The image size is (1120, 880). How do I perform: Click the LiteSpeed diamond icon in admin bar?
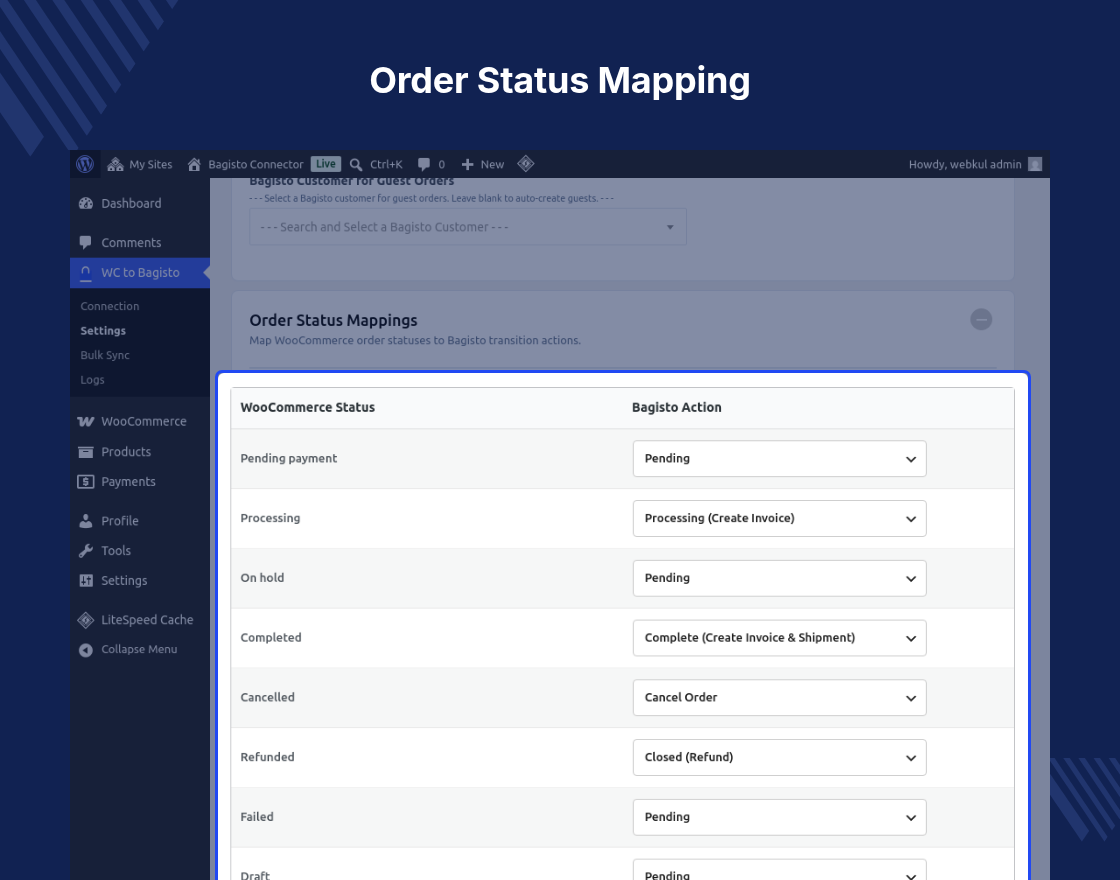pos(526,164)
